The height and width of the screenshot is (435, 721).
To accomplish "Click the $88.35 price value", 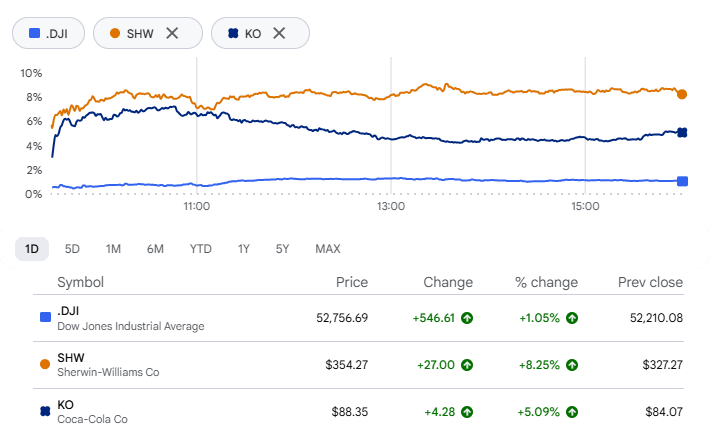I will [350, 412].
